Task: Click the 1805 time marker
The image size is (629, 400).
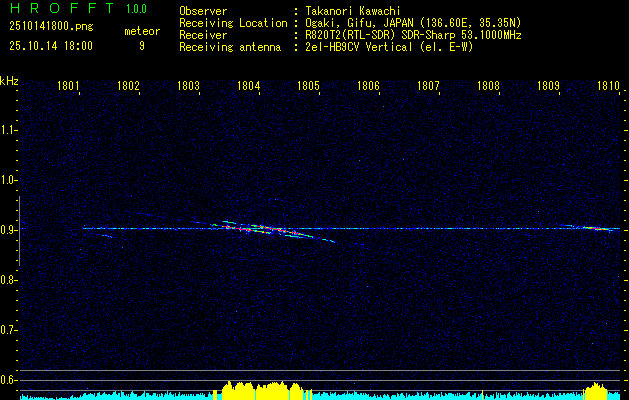Action: click(x=308, y=86)
